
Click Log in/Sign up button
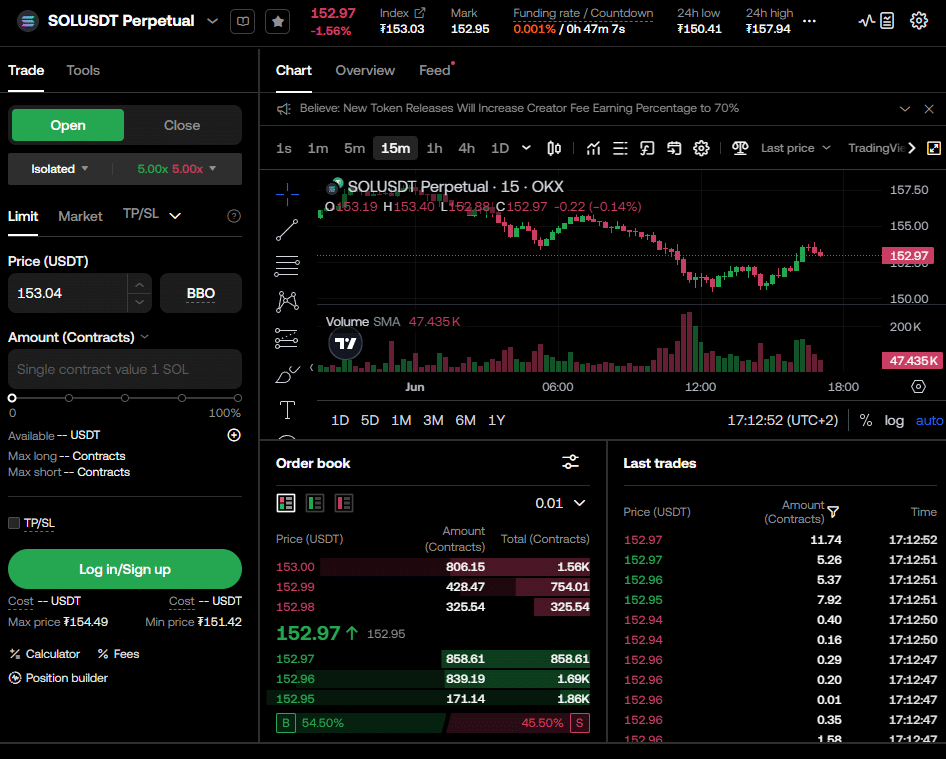[x=125, y=569]
